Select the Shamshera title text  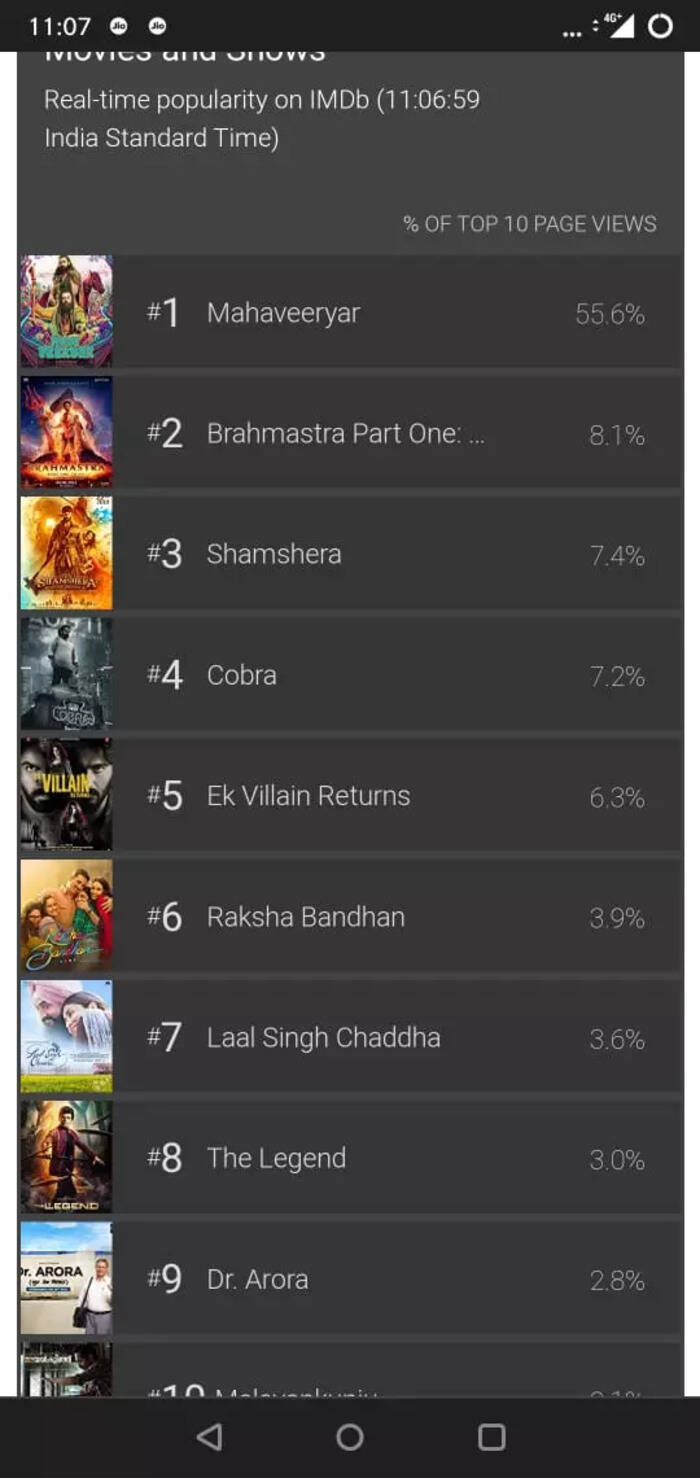coord(274,554)
